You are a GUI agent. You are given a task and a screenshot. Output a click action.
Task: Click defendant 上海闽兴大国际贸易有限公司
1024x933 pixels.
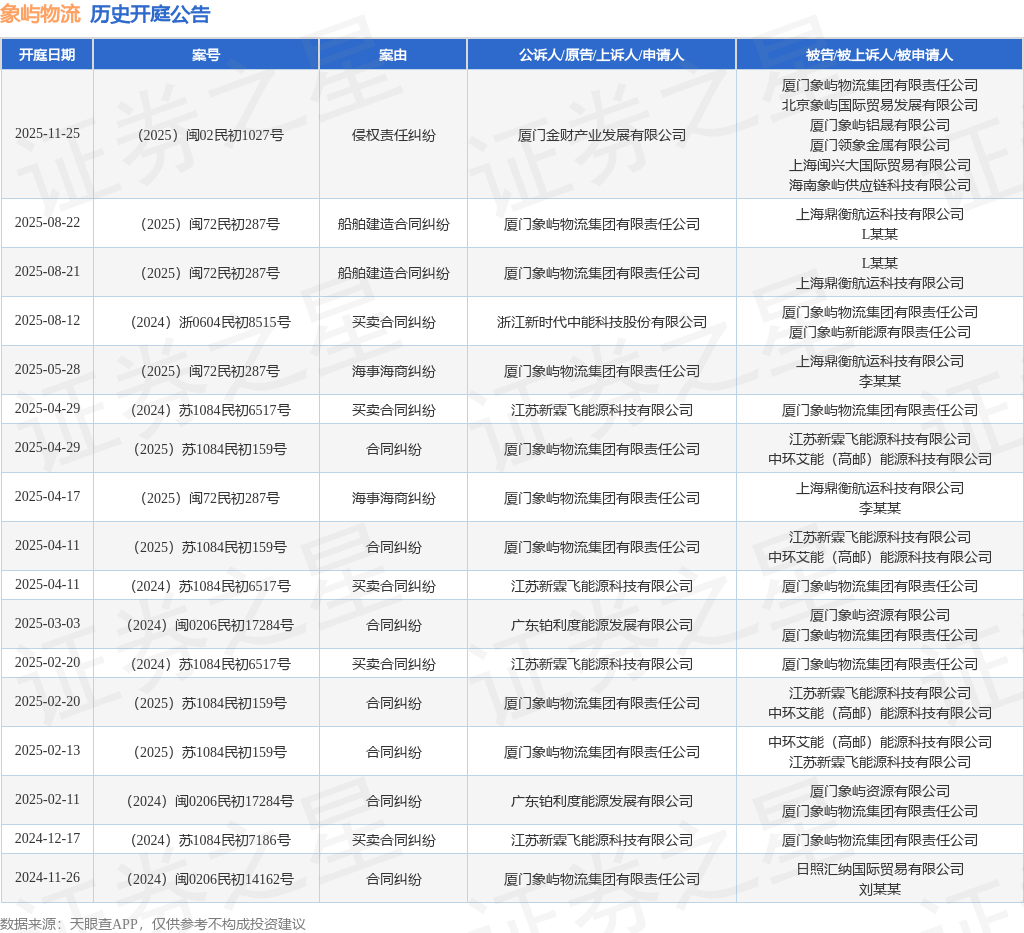coord(880,165)
